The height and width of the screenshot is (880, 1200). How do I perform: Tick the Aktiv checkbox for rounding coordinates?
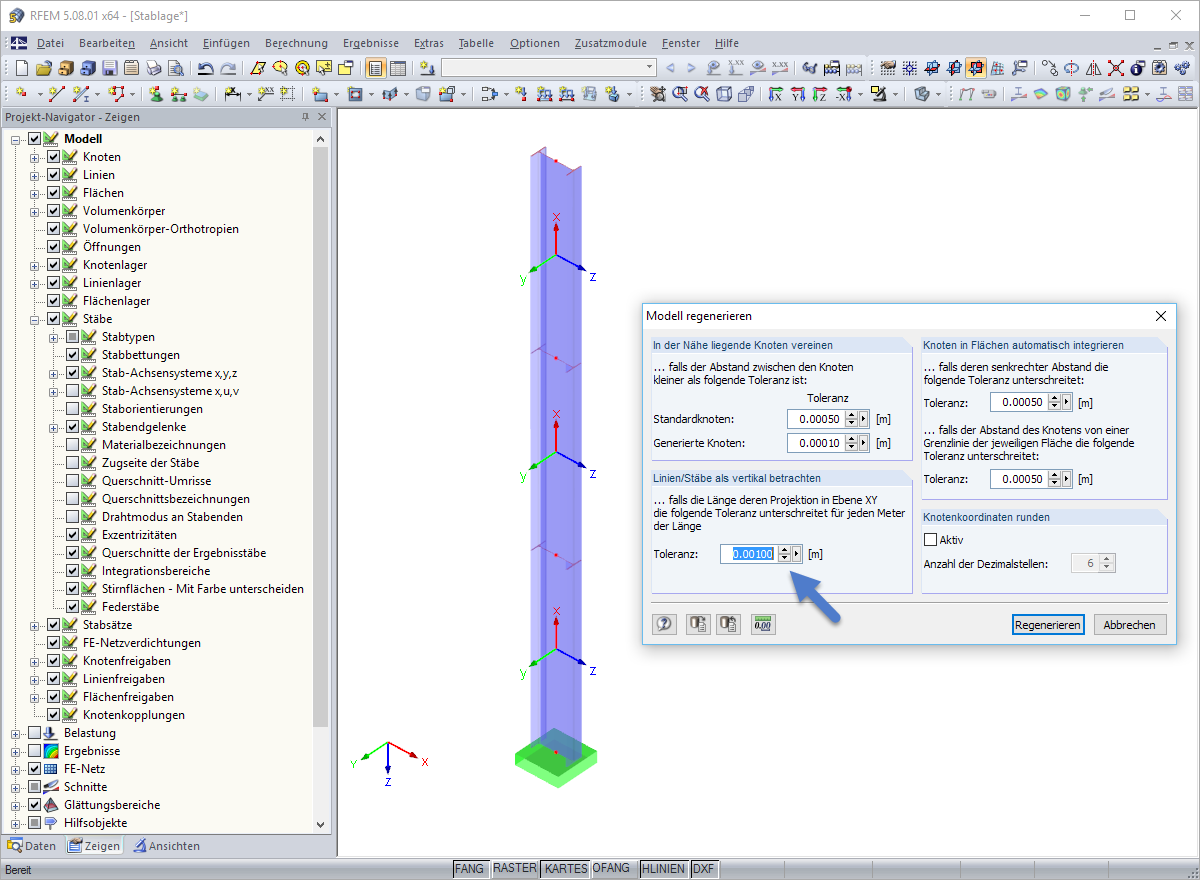931,539
